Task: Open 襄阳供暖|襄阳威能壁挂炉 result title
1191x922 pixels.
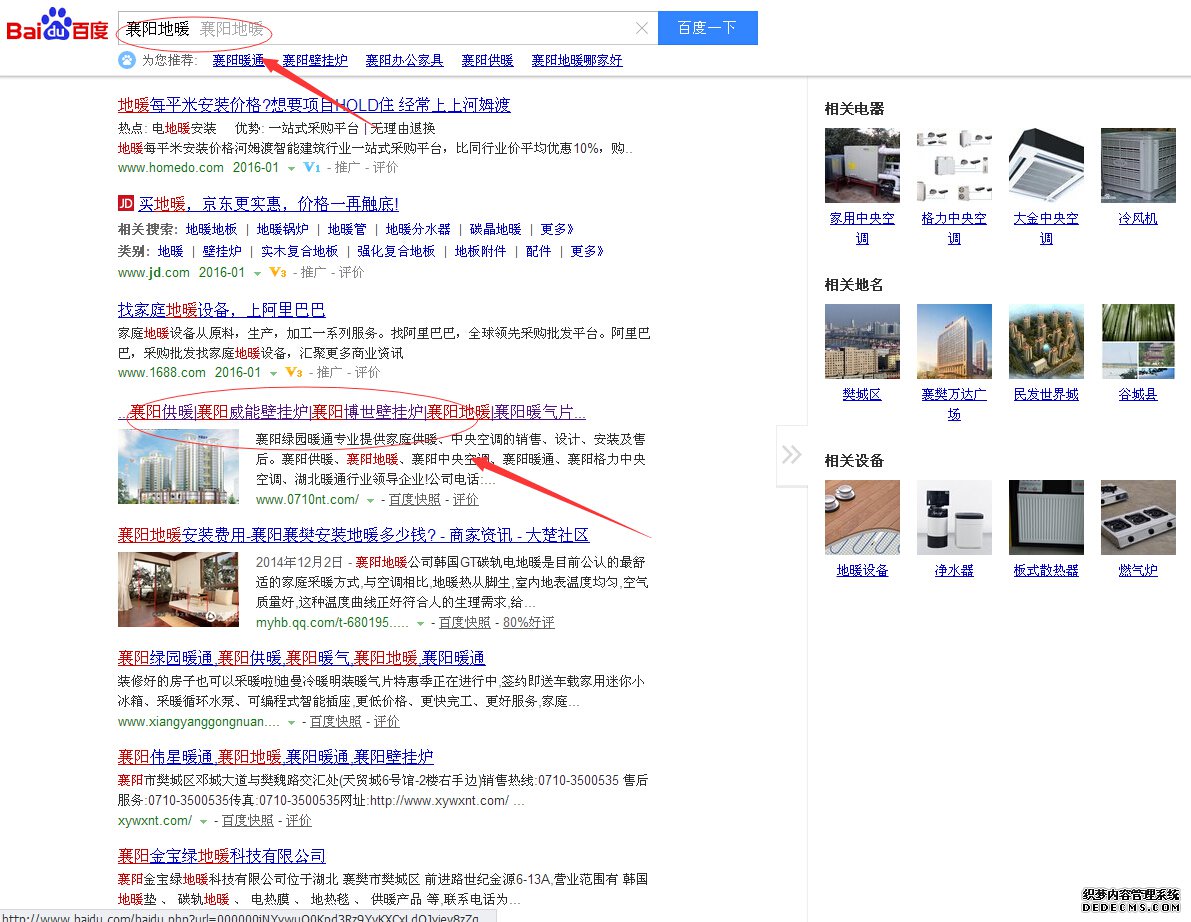Action: [352, 412]
